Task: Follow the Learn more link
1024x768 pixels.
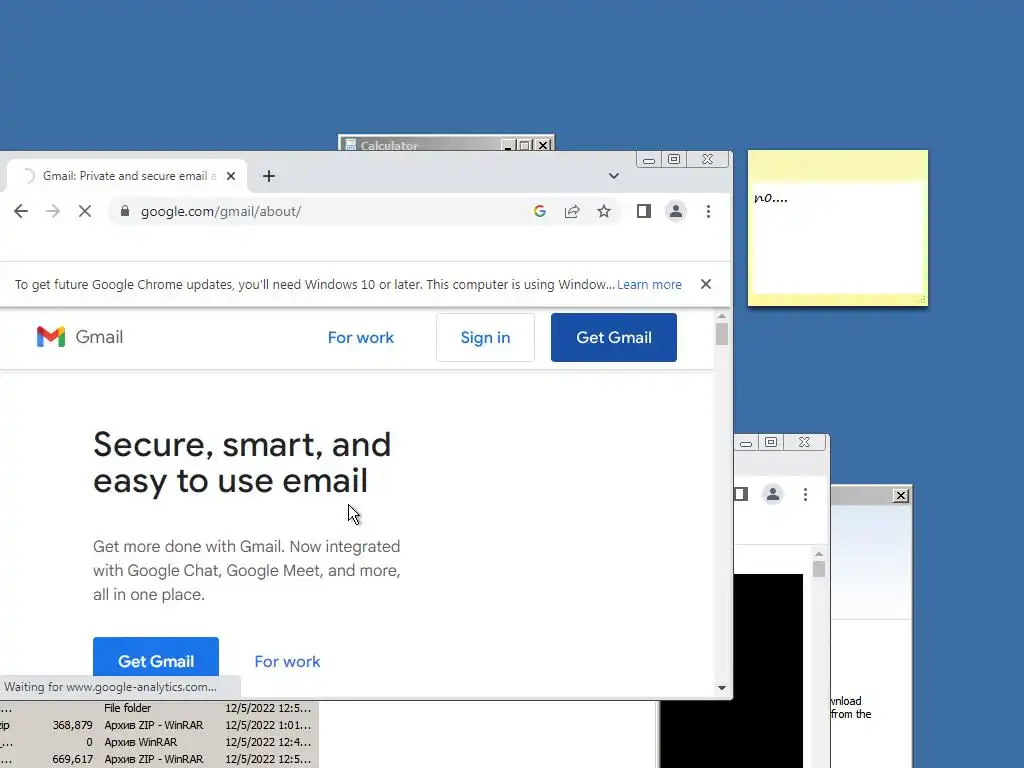Action: 649,285
